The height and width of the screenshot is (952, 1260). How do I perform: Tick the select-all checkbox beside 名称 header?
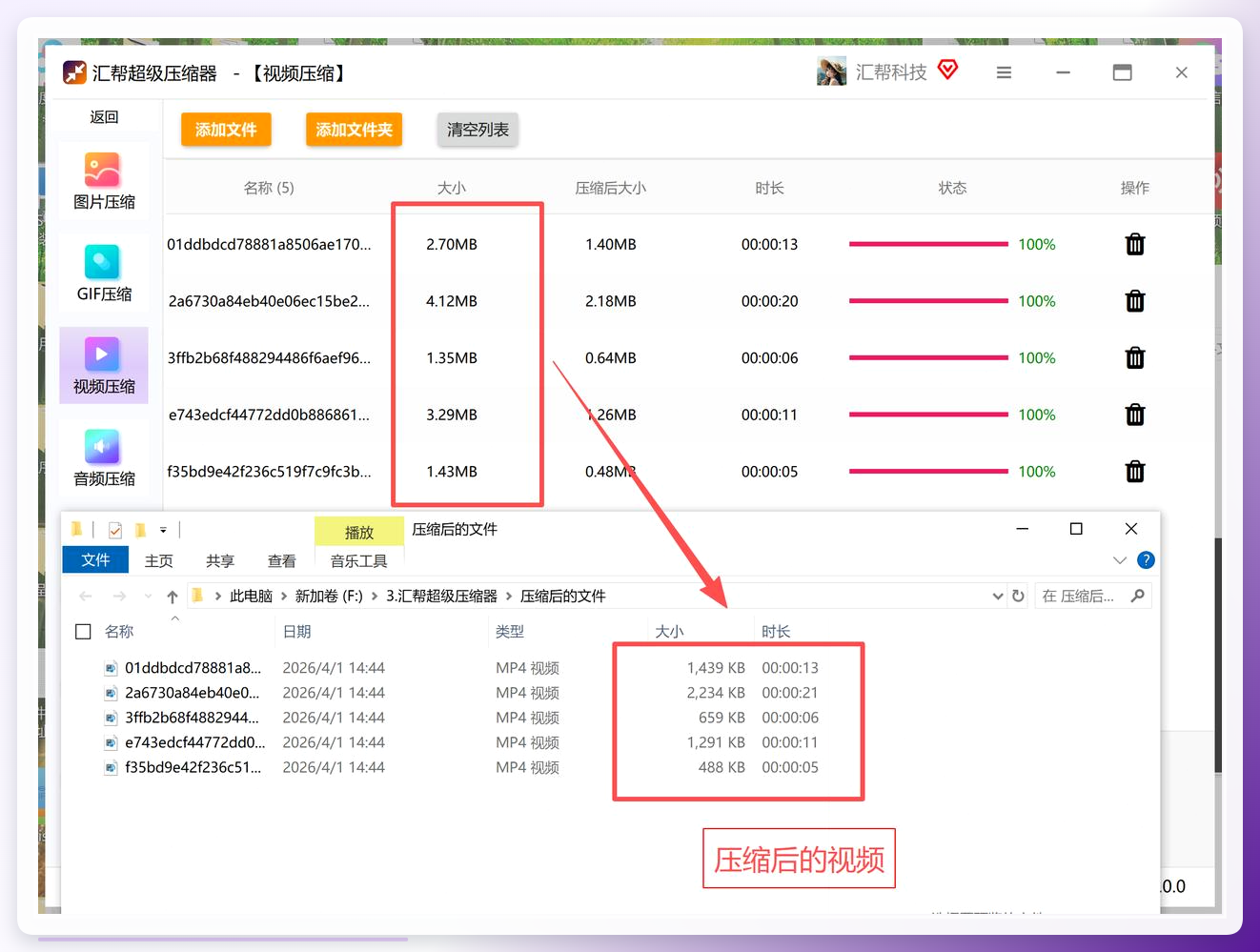83,632
